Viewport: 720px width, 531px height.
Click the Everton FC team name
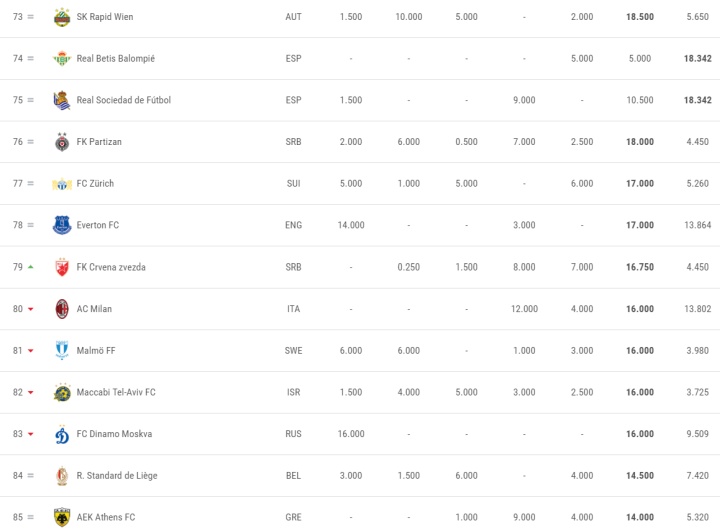click(x=97, y=225)
